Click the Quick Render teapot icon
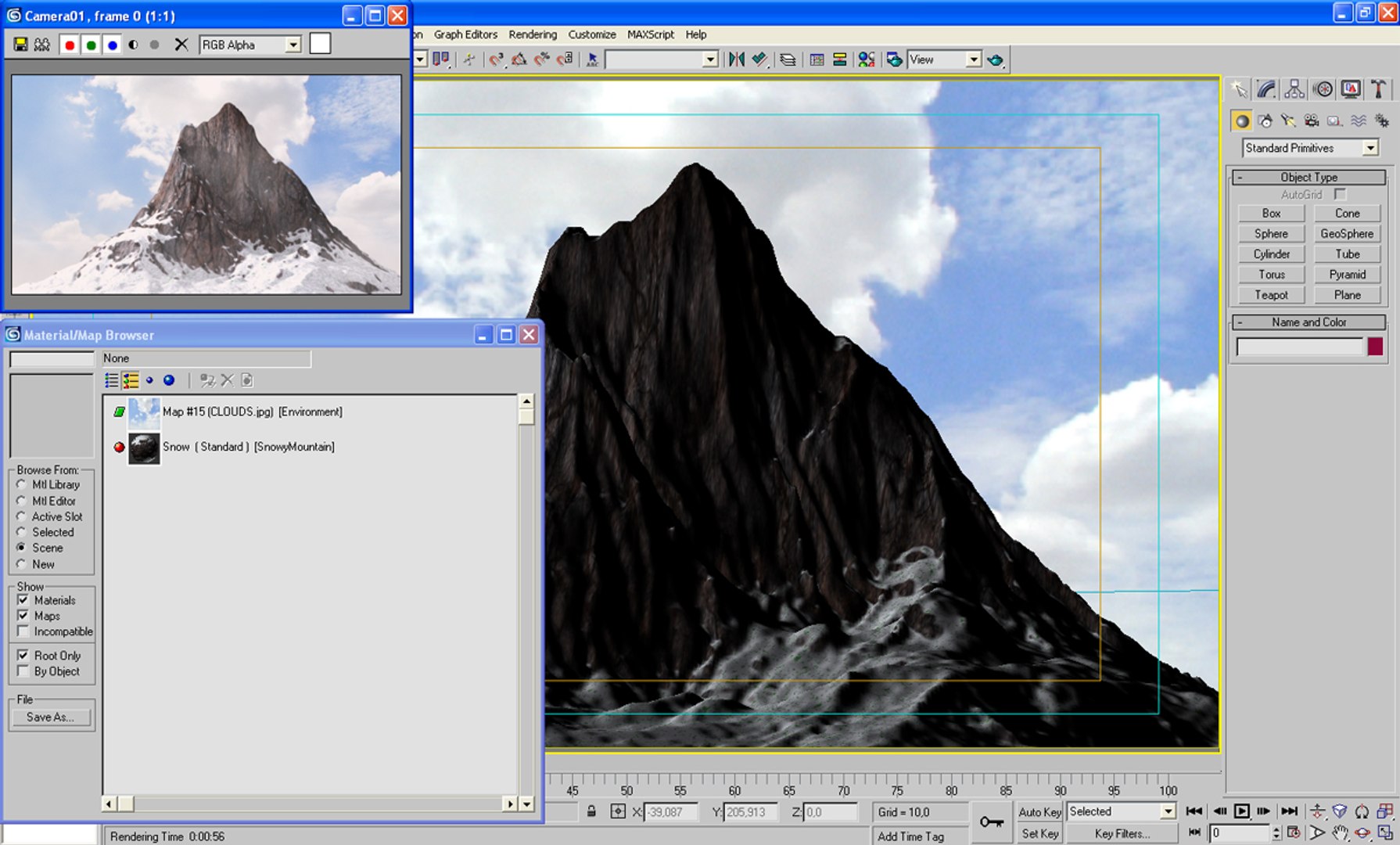This screenshot has width=1400, height=845. pyautogui.click(x=995, y=59)
